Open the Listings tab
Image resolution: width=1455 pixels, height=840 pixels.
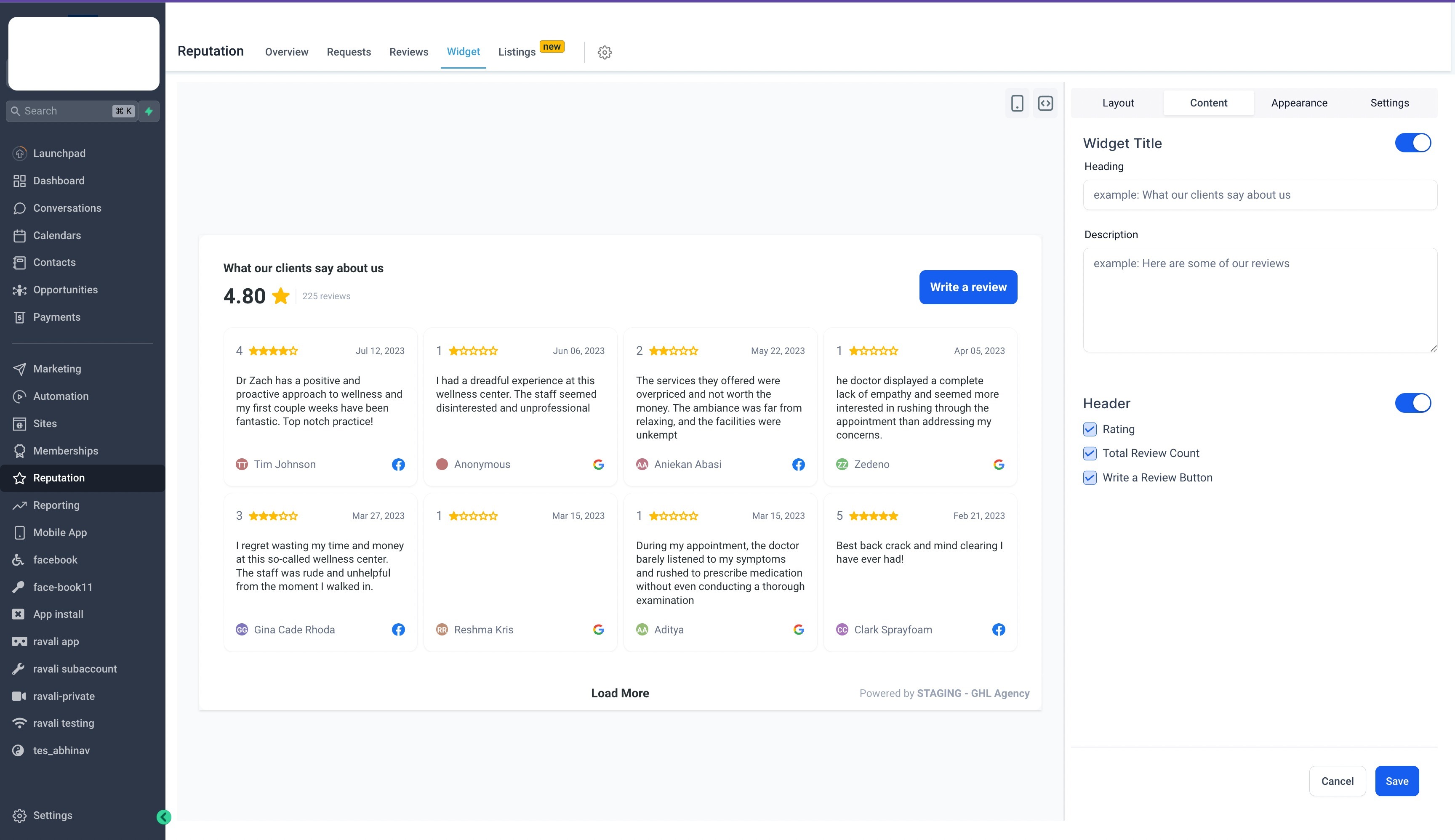coord(517,53)
